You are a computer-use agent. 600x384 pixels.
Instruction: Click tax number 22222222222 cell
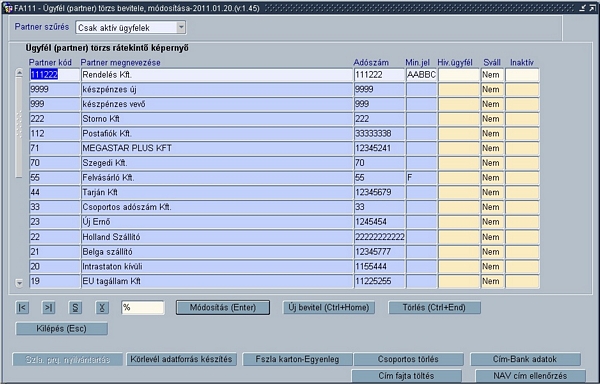(x=379, y=237)
